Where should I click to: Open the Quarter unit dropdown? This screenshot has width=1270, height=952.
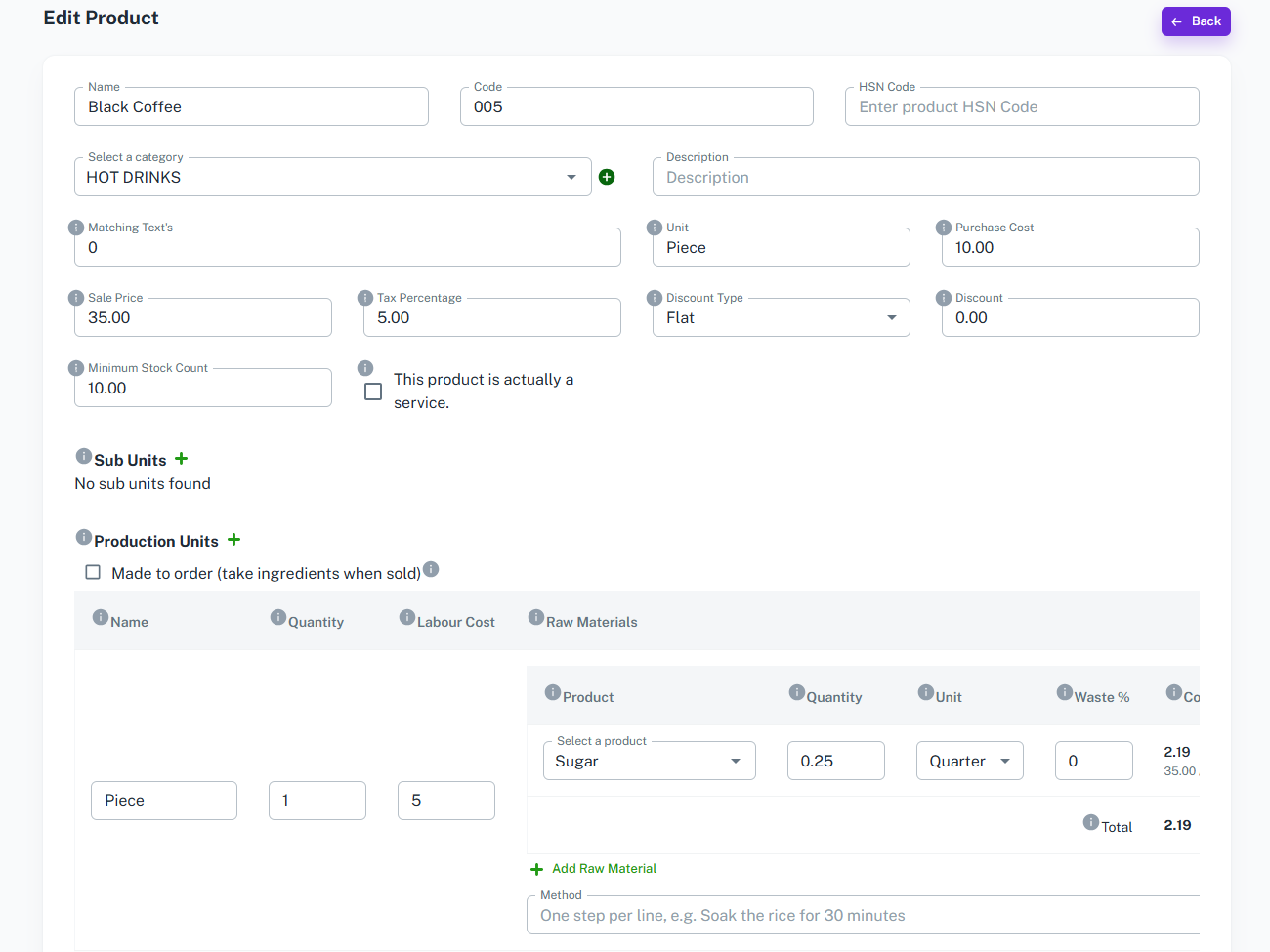(970, 761)
